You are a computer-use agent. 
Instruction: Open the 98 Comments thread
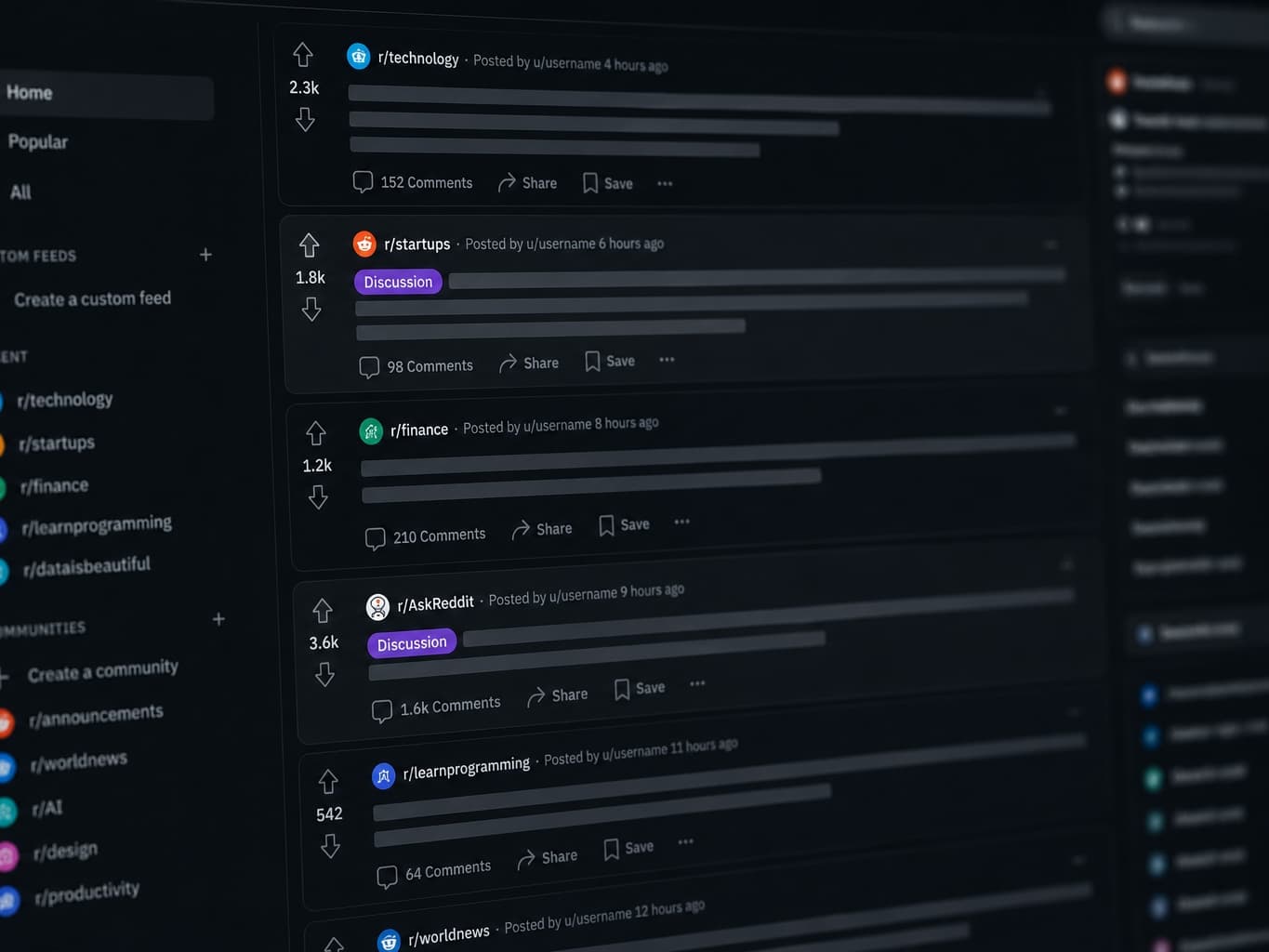(x=416, y=366)
